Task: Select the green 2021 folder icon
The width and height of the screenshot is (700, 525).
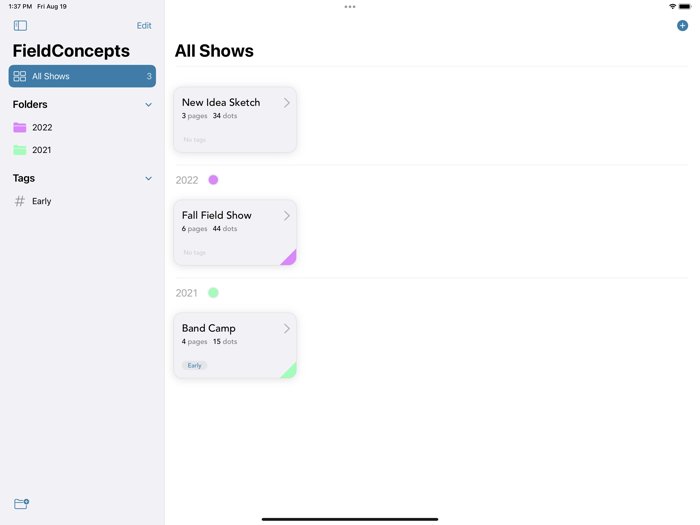Action: (20, 150)
